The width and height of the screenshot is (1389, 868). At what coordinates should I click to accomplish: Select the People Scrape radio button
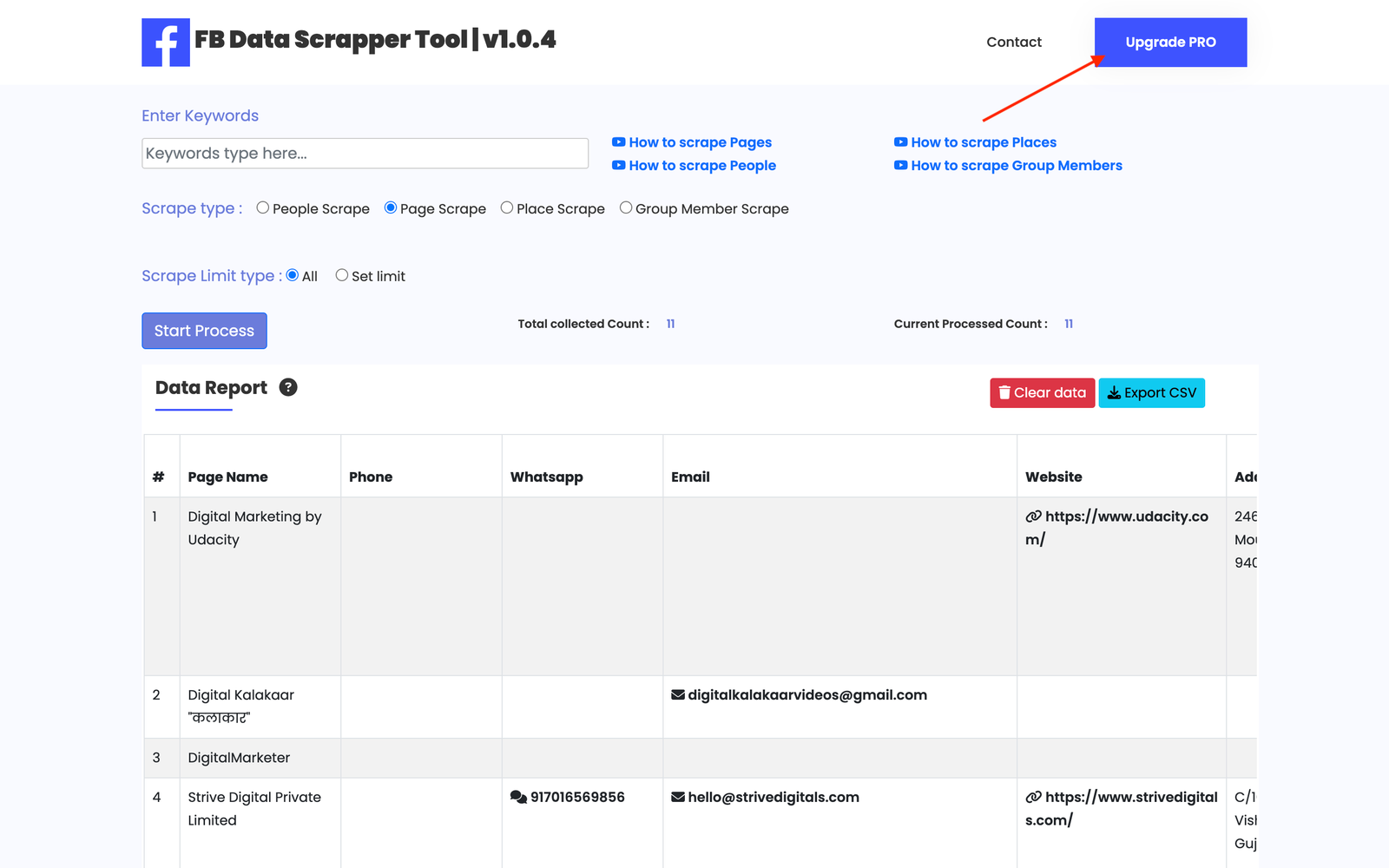[x=262, y=207]
